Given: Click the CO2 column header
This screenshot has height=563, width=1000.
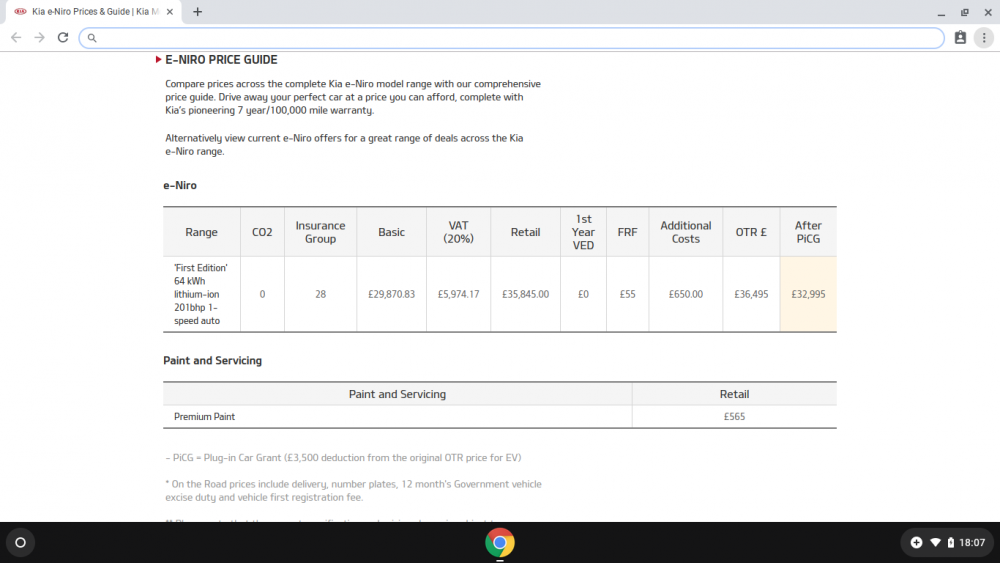Looking at the screenshot, I should tap(262, 232).
